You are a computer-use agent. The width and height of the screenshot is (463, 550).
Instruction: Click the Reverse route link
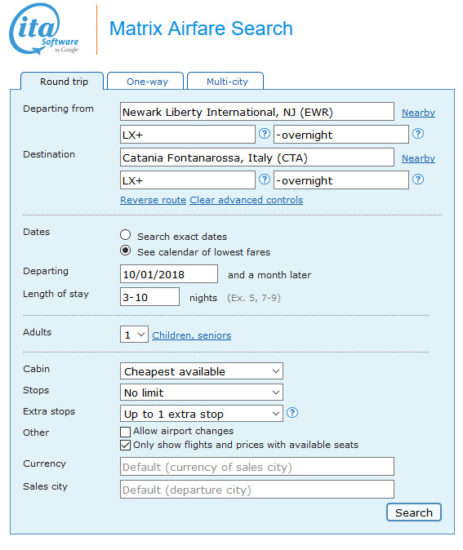pyautogui.click(x=153, y=200)
